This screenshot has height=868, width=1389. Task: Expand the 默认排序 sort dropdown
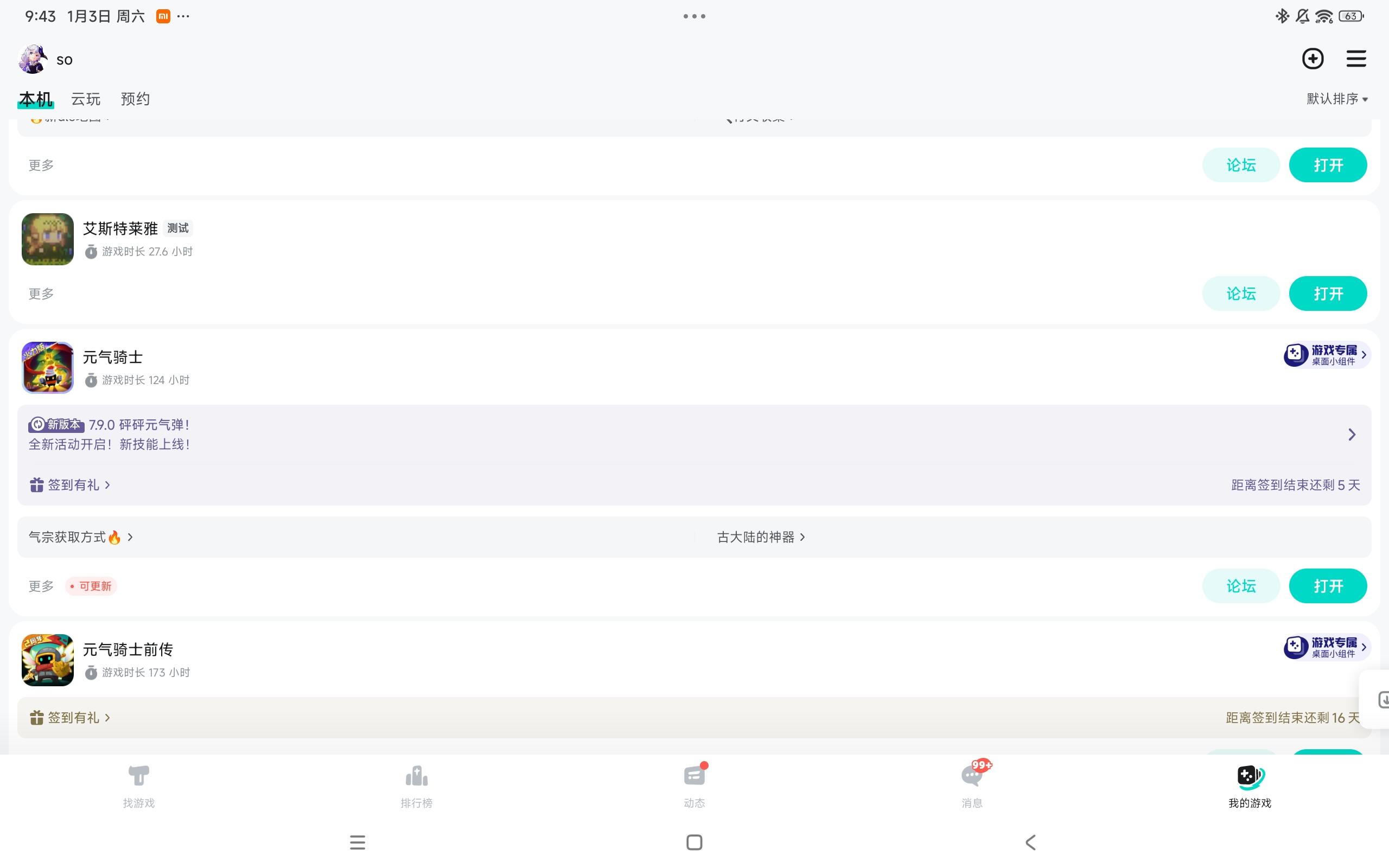coord(1337,99)
